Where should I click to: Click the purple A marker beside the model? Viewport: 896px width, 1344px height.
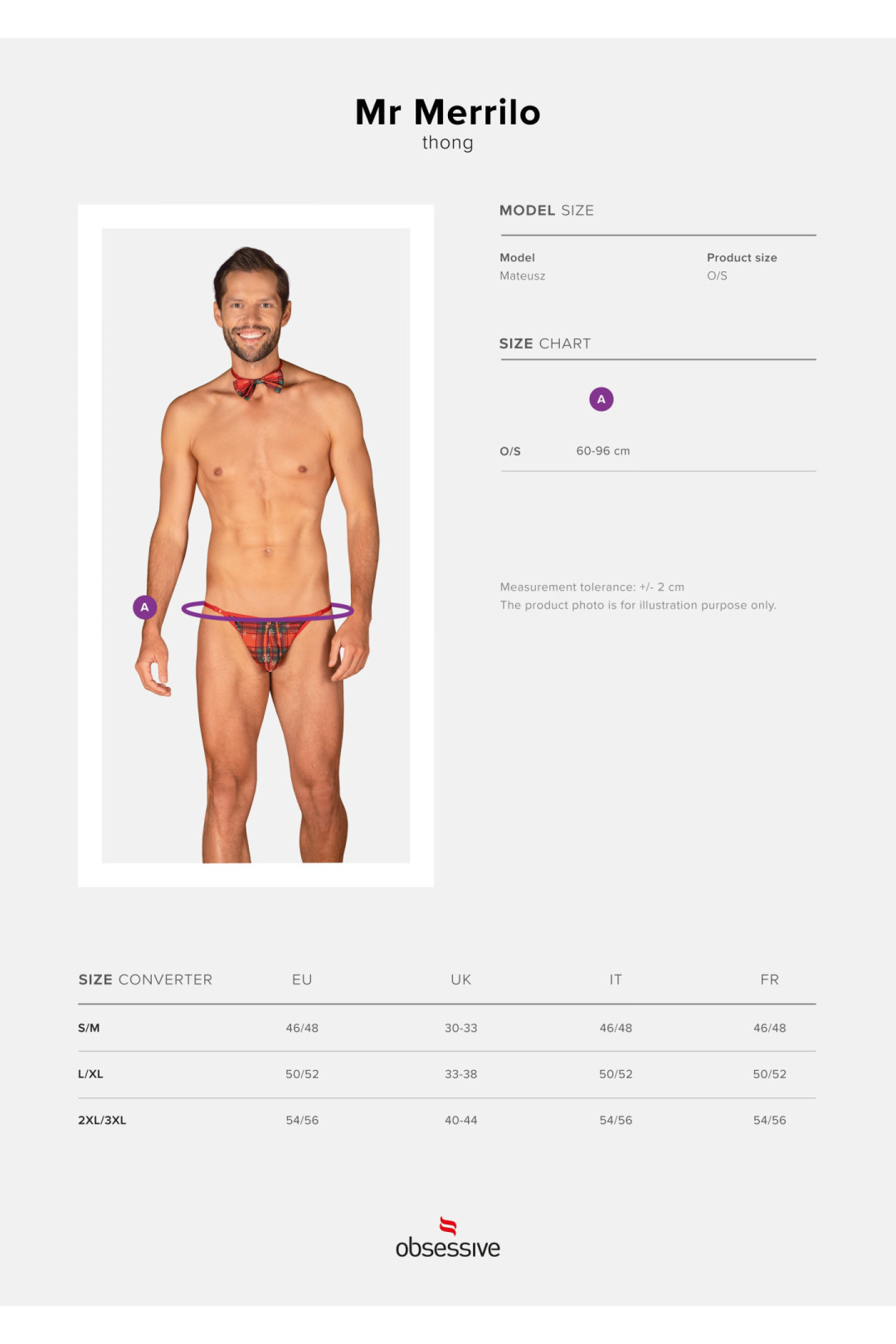click(x=144, y=607)
